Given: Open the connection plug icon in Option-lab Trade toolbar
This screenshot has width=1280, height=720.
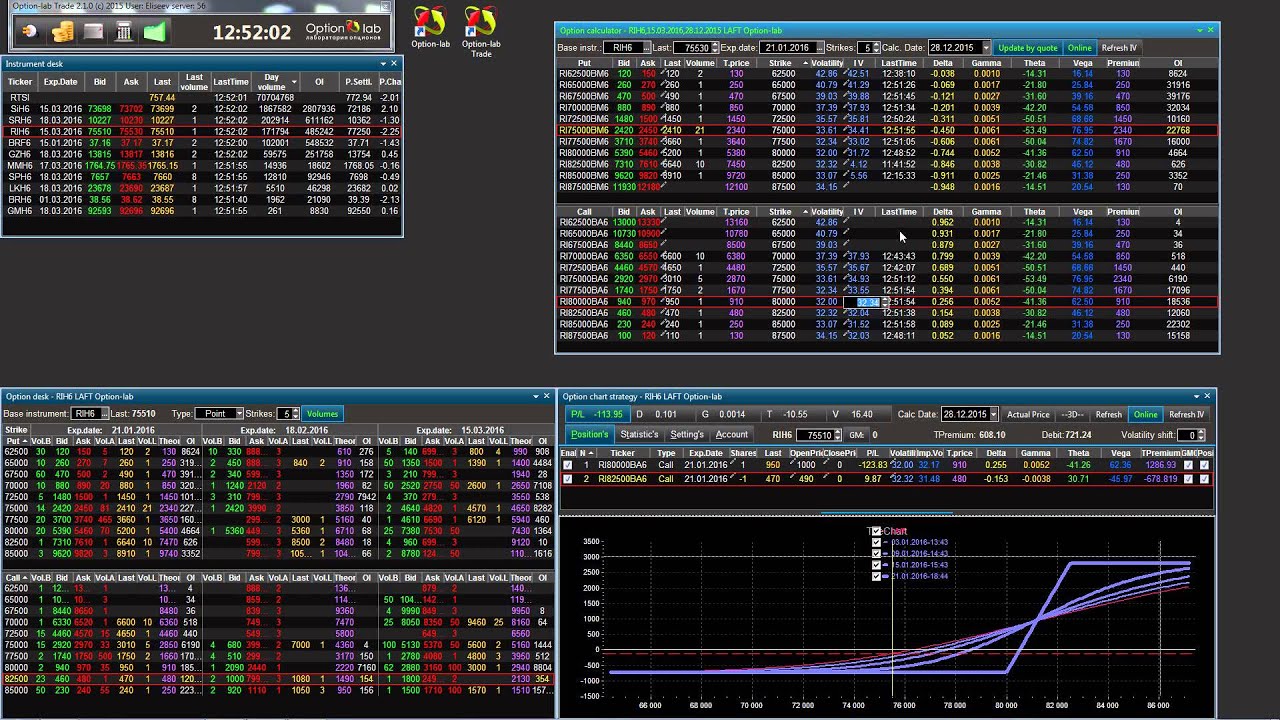Looking at the screenshot, I should click(x=29, y=31).
